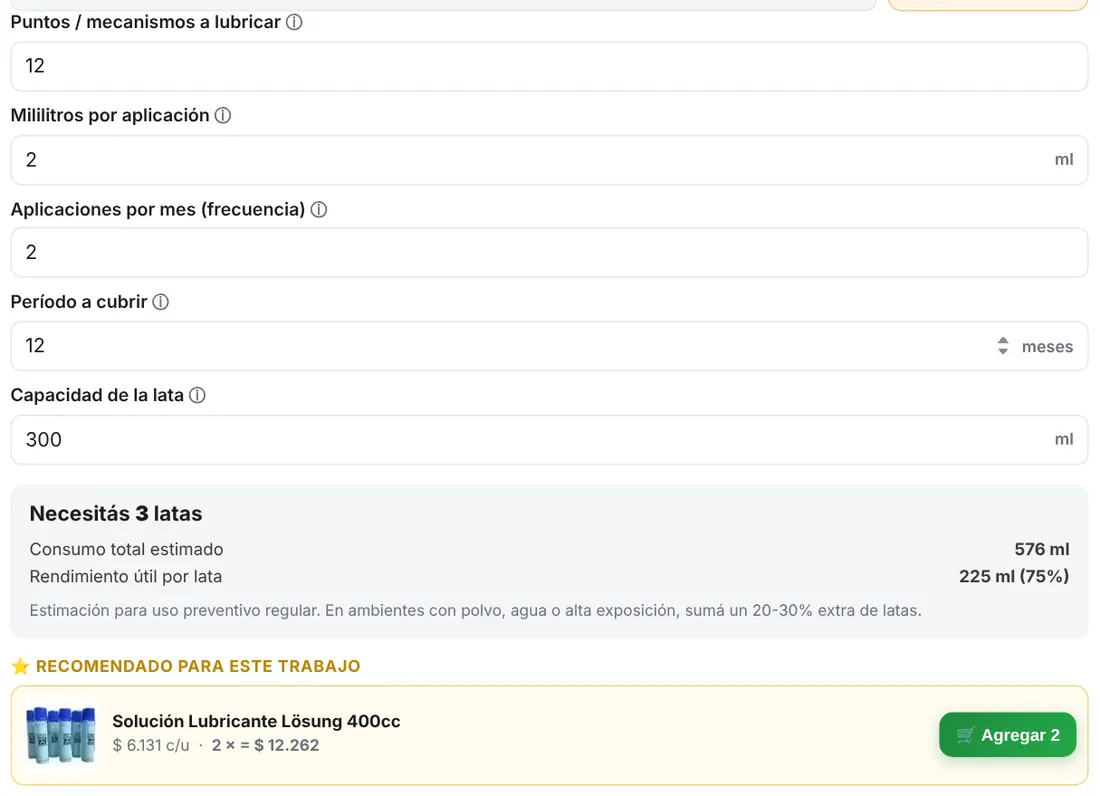Select the Necesitás 3 latas result heading
This screenshot has height=796, width=1100.
click(116, 513)
